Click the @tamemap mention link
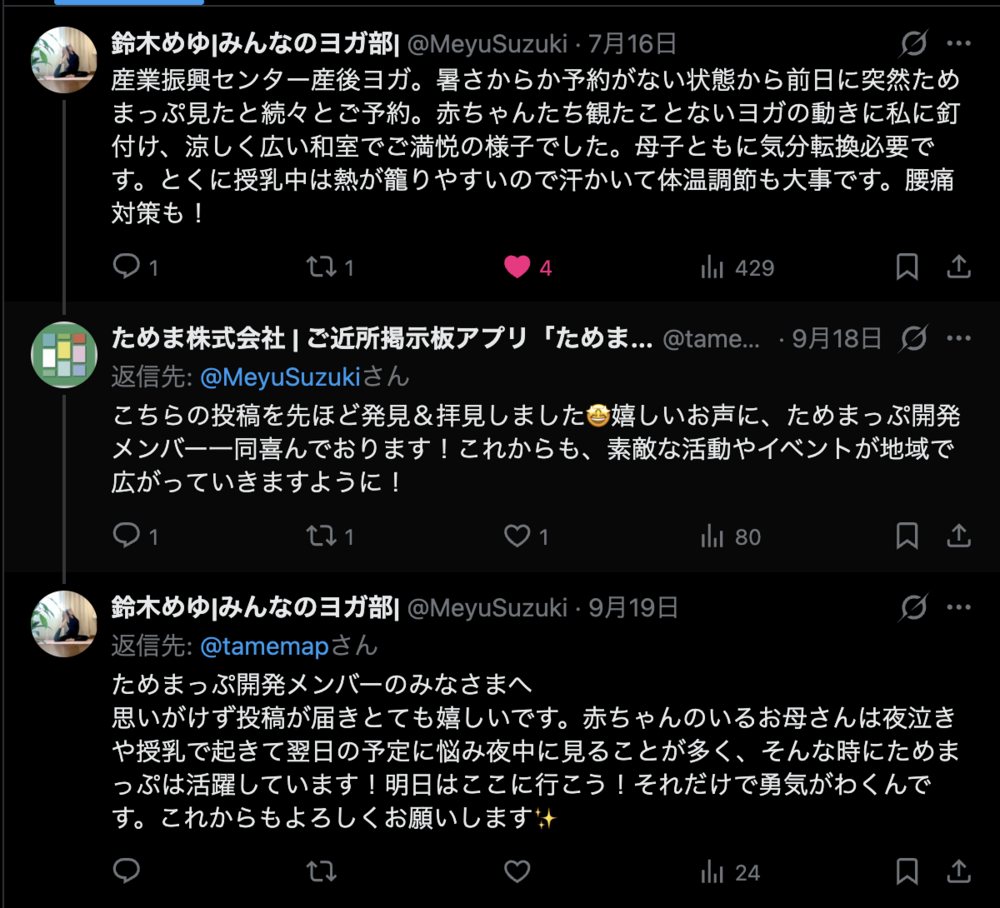This screenshot has width=1000, height=908. (265, 646)
